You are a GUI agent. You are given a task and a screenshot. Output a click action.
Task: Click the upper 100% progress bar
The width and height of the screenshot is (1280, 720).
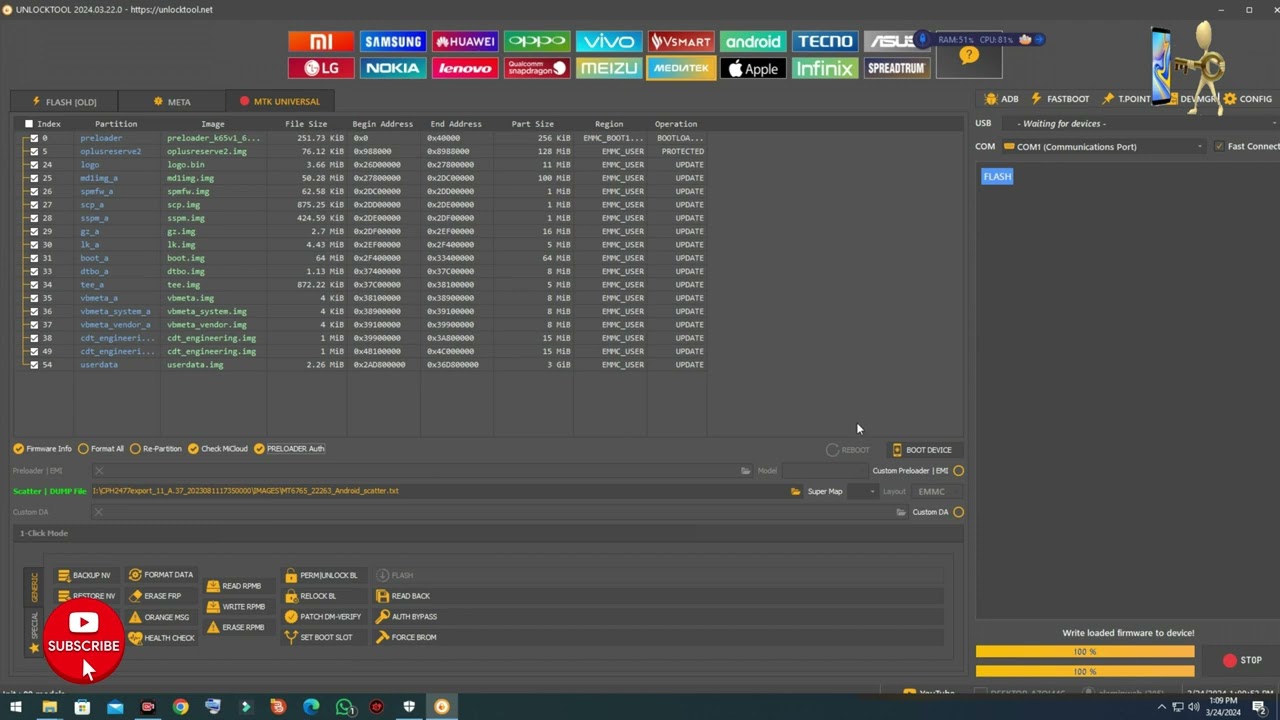tap(1085, 652)
